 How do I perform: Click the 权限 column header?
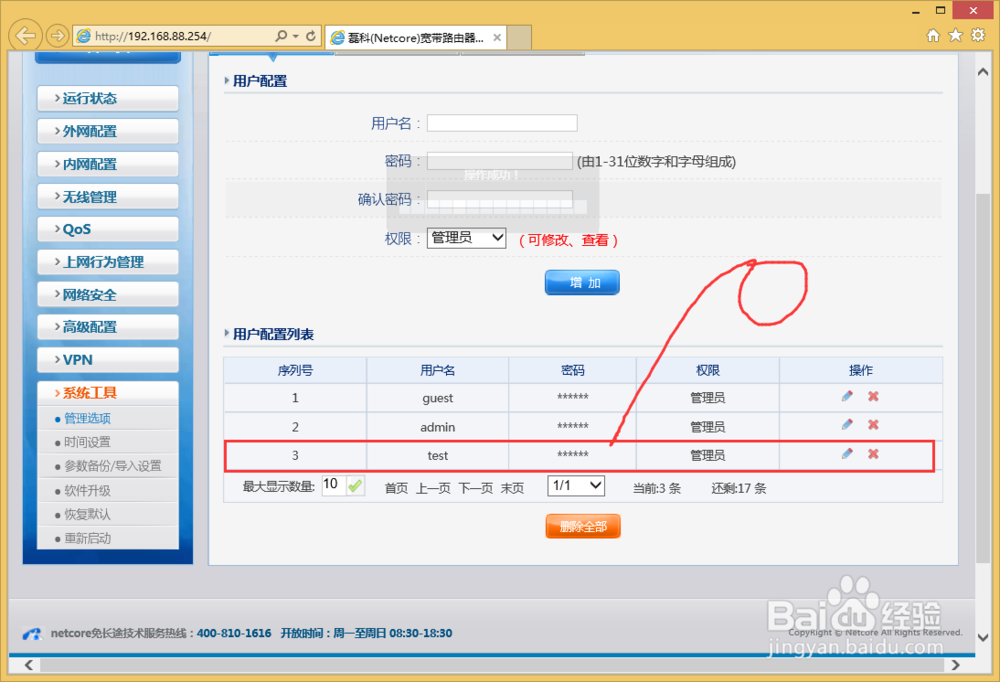pyautogui.click(x=708, y=370)
